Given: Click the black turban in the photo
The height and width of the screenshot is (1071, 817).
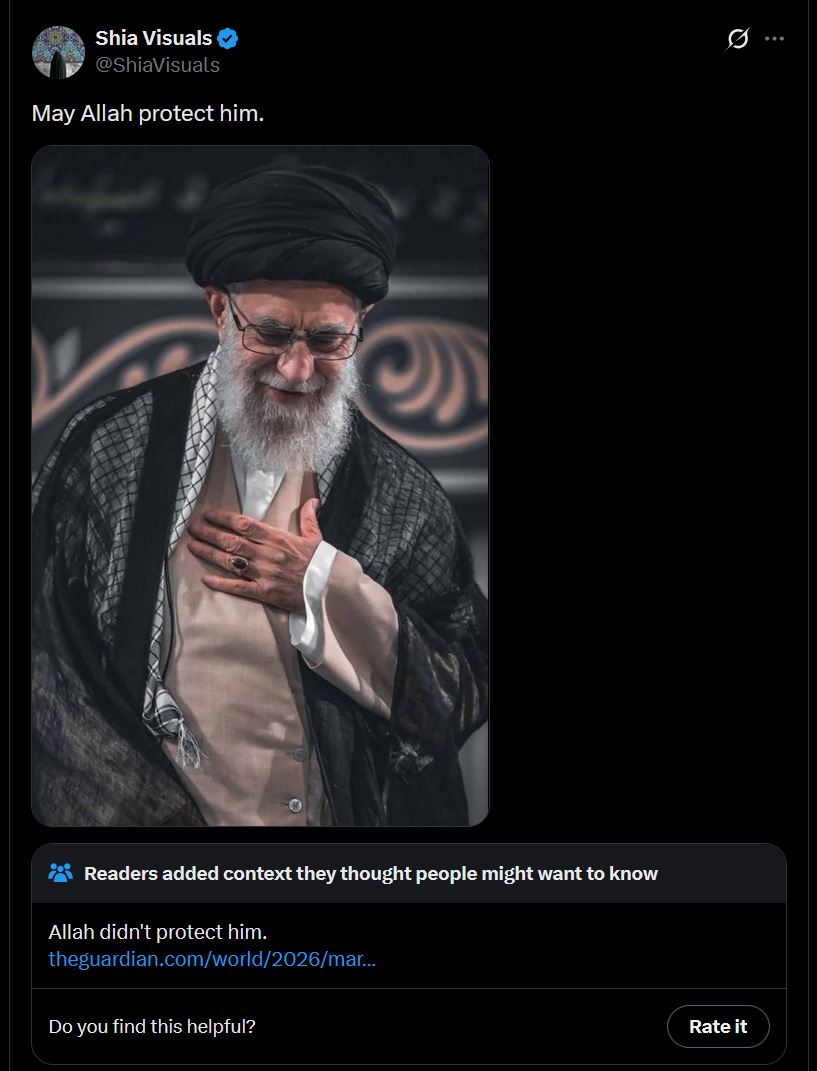Looking at the screenshot, I should point(291,230).
